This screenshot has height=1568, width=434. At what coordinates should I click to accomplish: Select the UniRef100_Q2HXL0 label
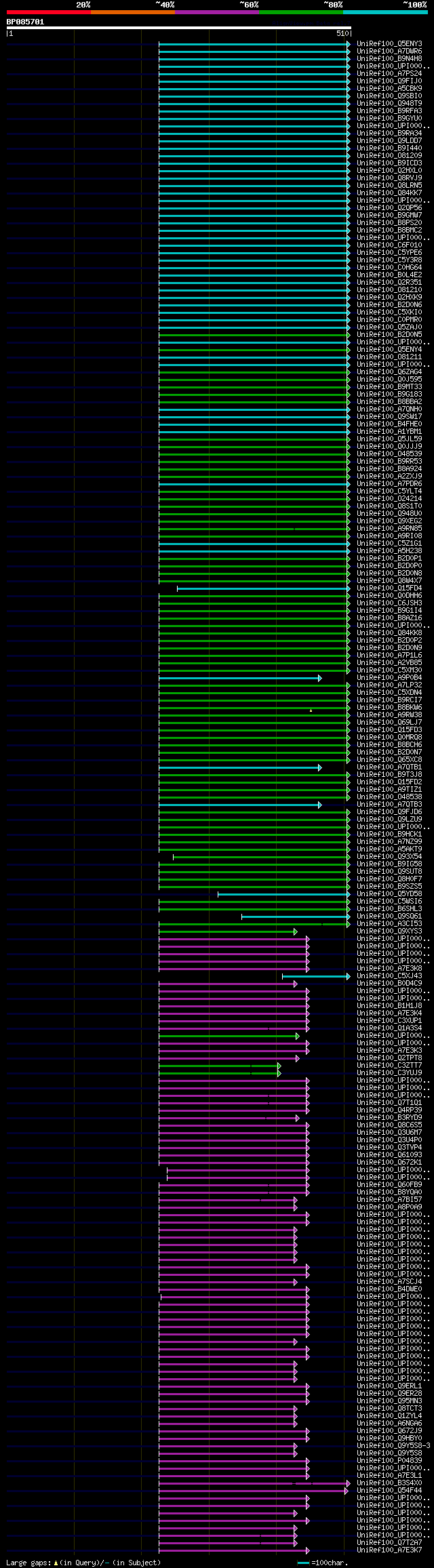[x=389, y=171]
